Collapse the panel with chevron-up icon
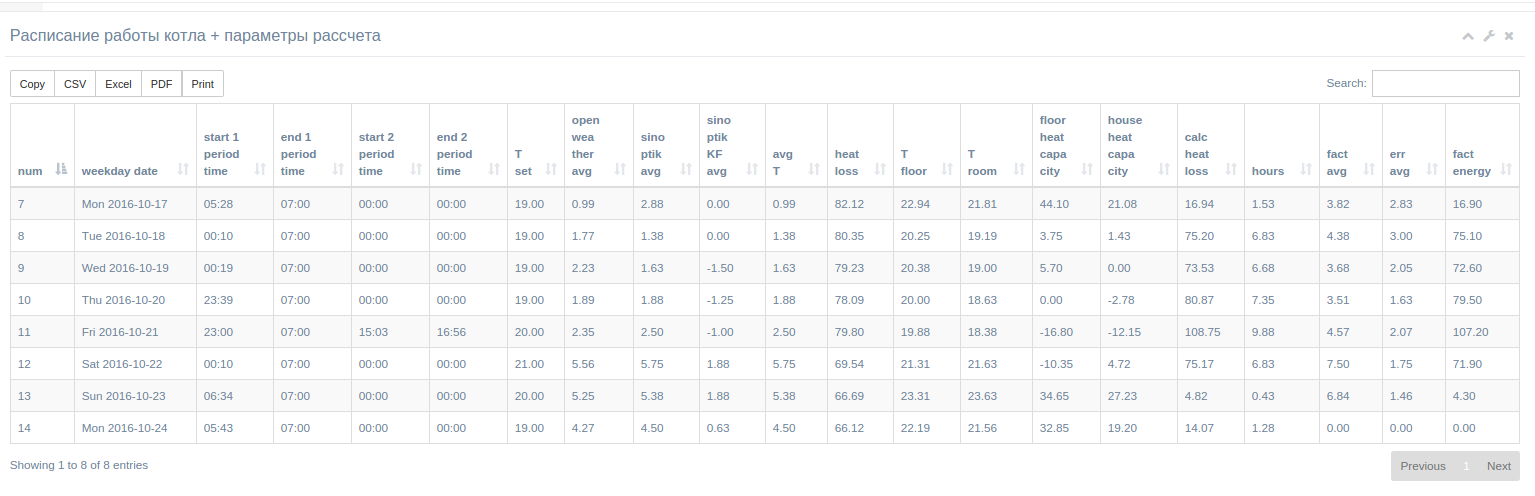Image resolution: width=1535 pixels, height=496 pixels. [1468, 36]
